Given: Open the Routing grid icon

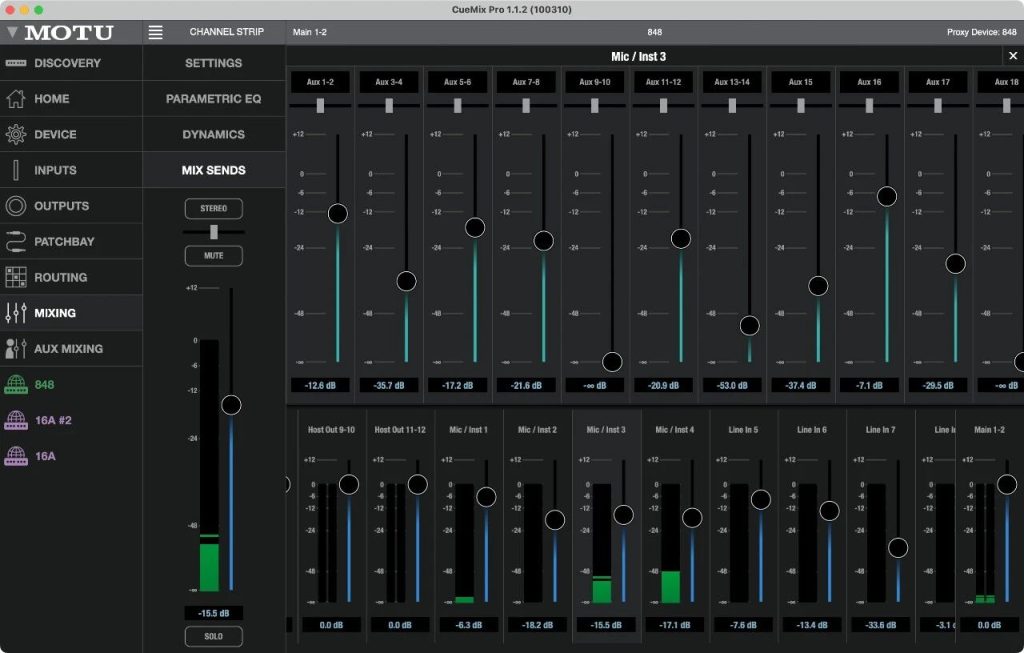Looking at the screenshot, I should pyautogui.click(x=15, y=277).
